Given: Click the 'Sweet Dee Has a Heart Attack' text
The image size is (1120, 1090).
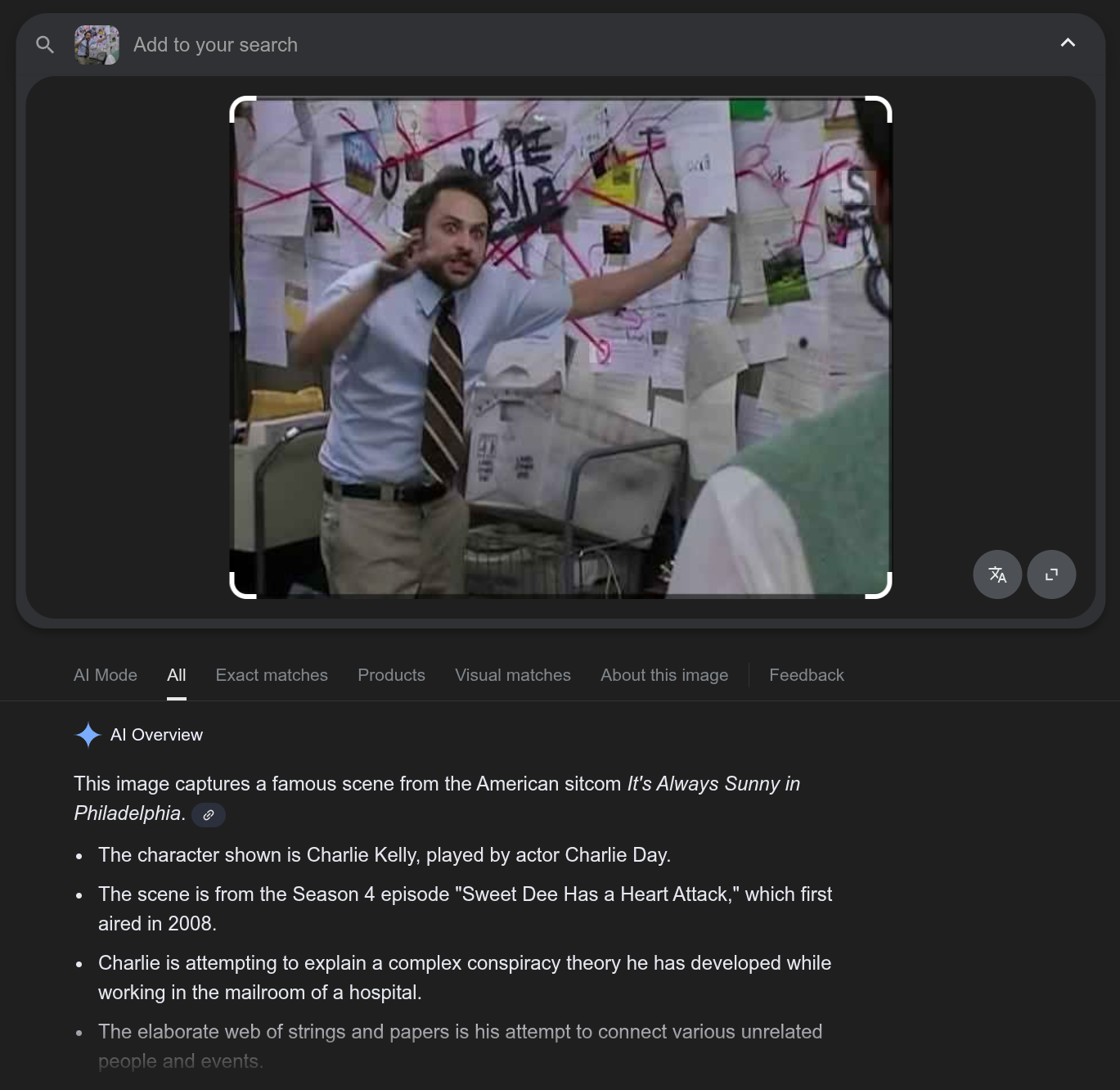Looking at the screenshot, I should (x=597, y=894).
